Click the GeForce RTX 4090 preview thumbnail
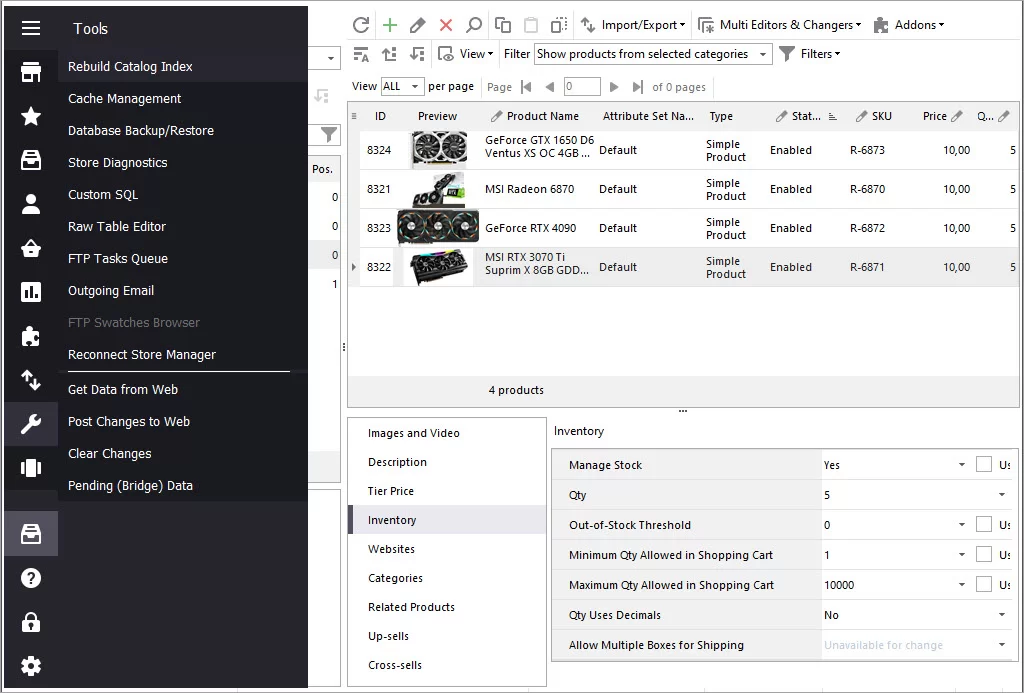The height and width of the screenshot is (693, 1024). pos(438,228)
